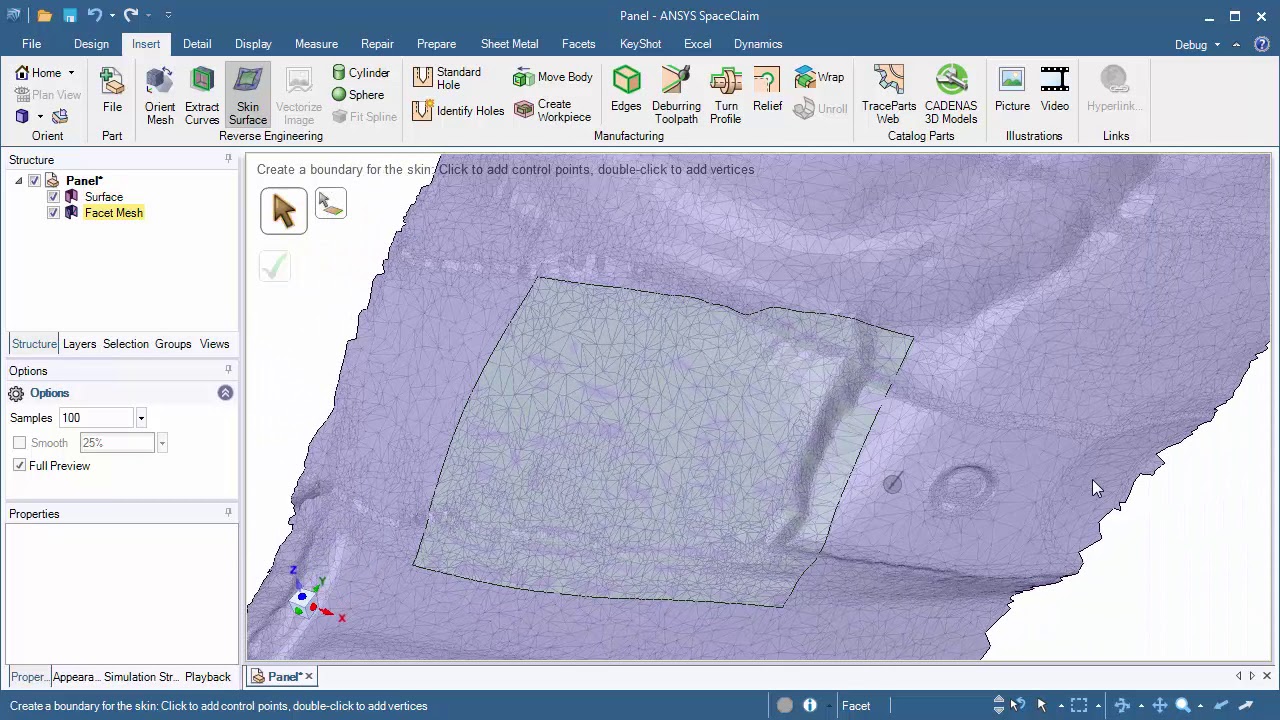Insert a Video illustration
Image resolution: width=1280 pixels, height=720 pixels.
click(1055, 90)
